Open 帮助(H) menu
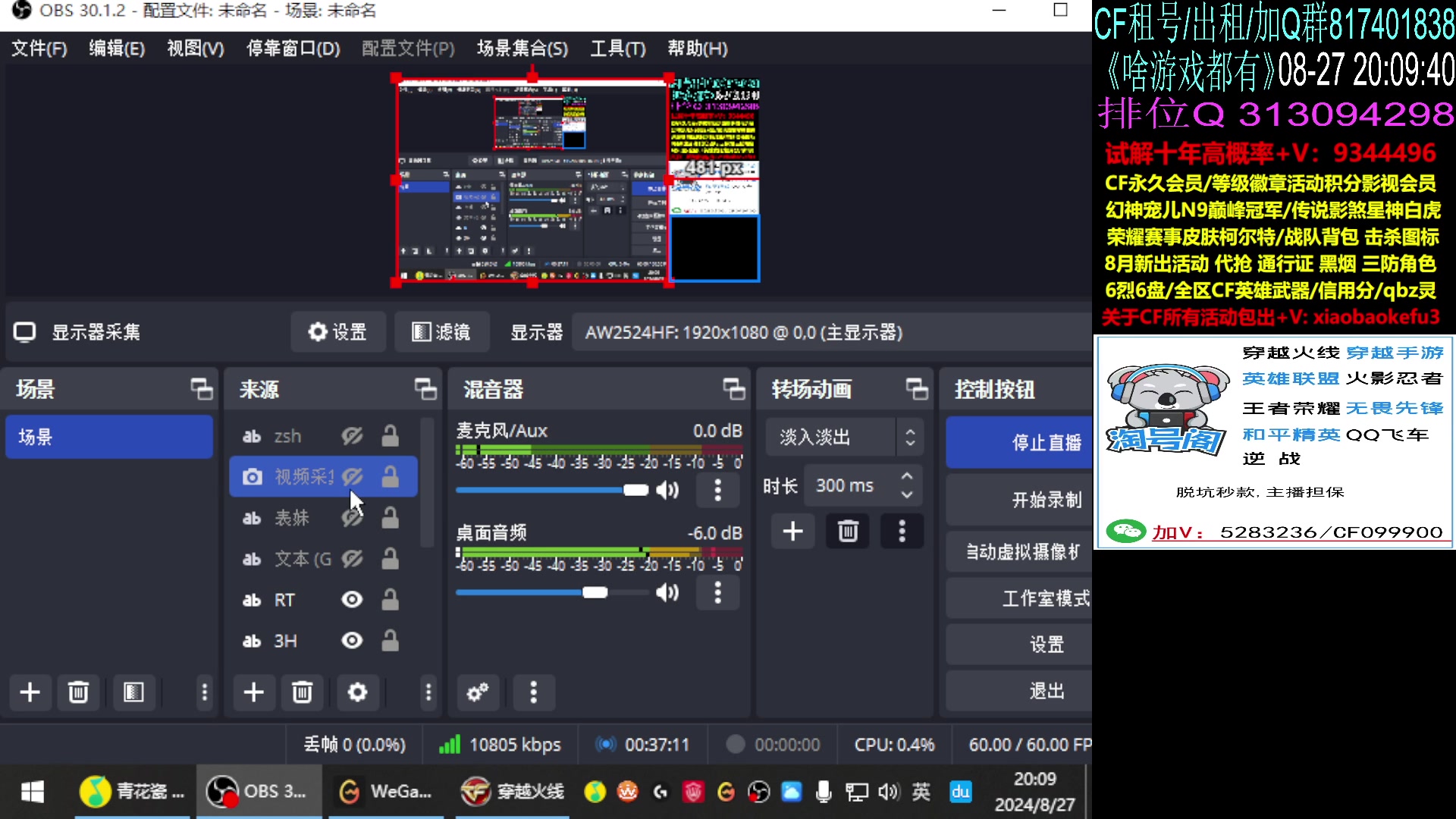Viewport: 1456px width, 819px height. click(698, 49)
